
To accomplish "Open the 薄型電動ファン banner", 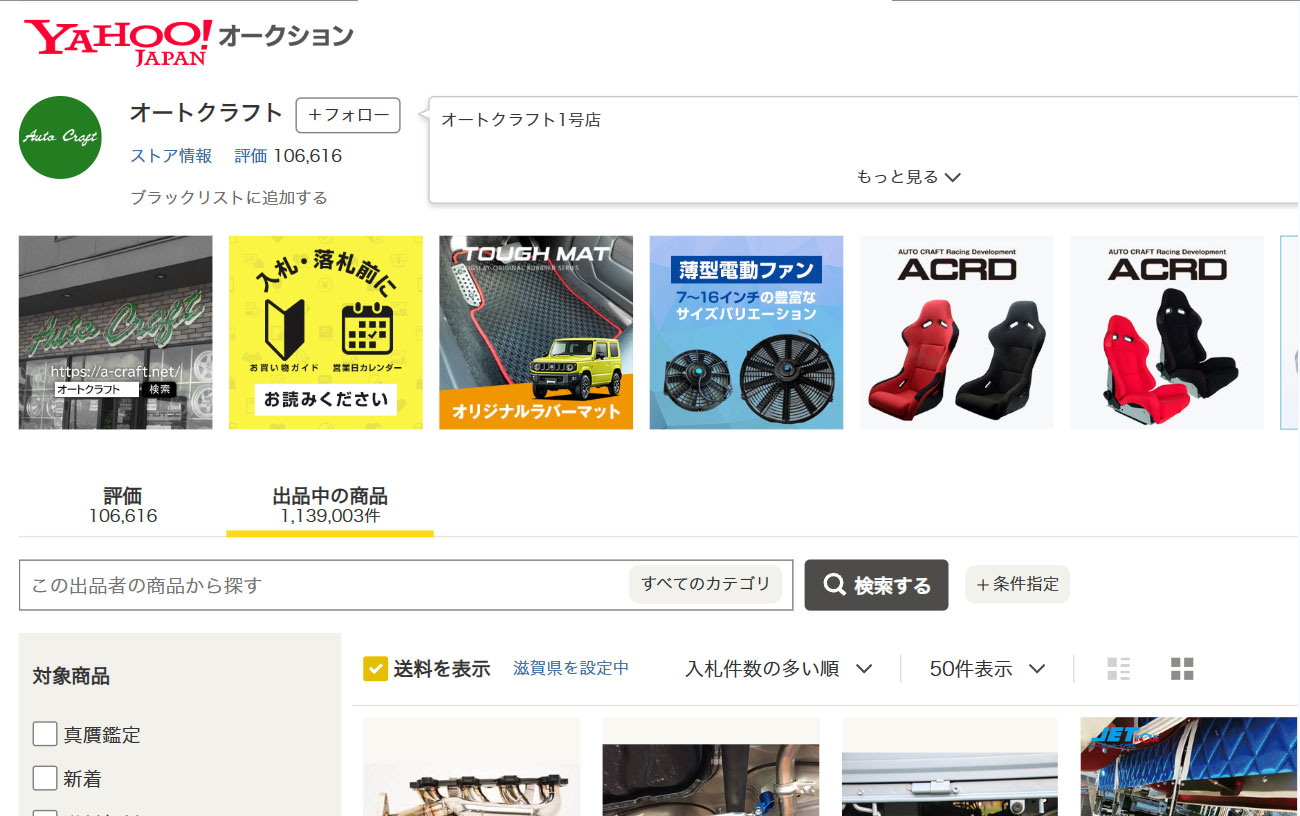I will click(746, 332).
